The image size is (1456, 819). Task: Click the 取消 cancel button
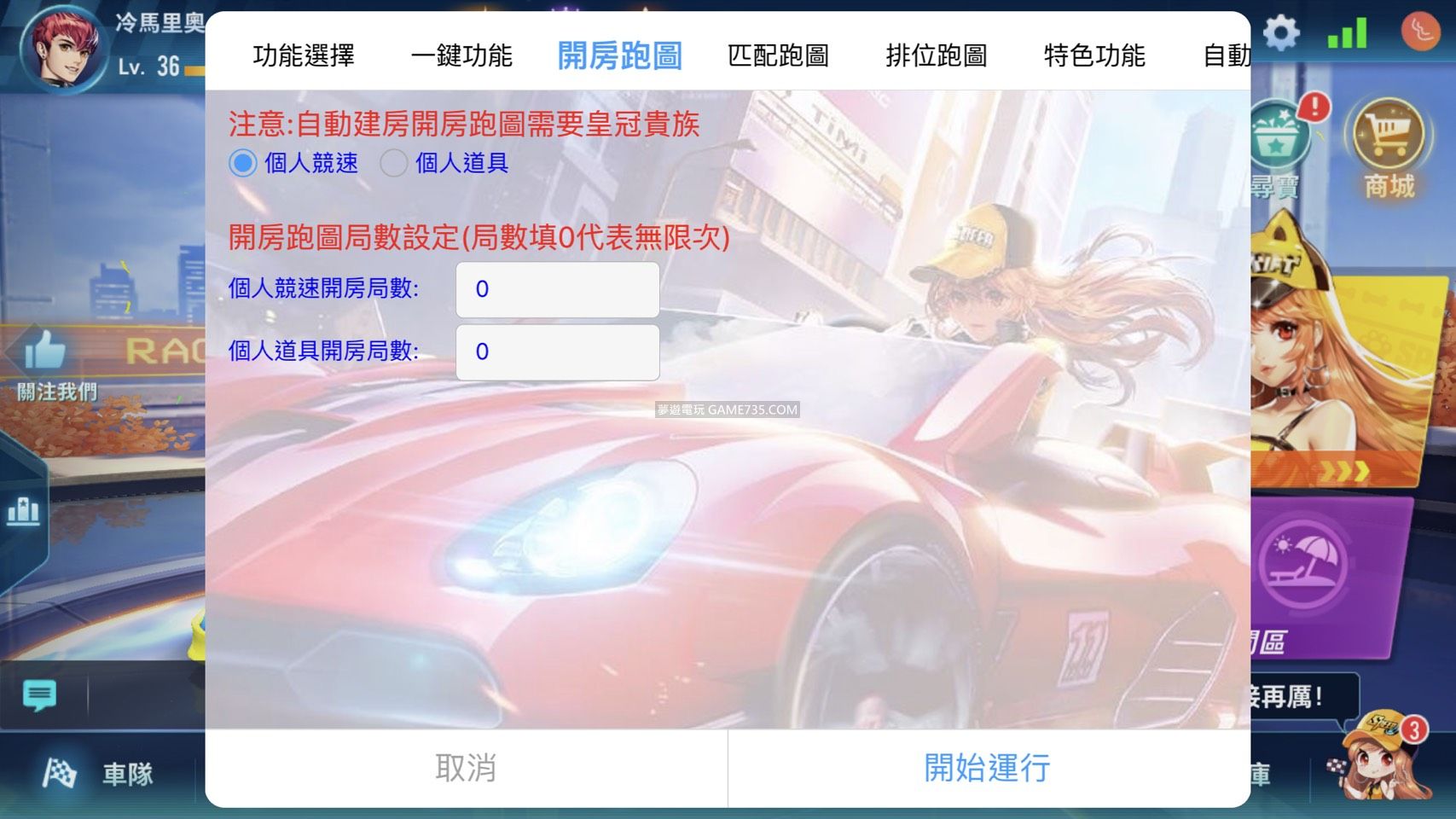pos(465,770)
